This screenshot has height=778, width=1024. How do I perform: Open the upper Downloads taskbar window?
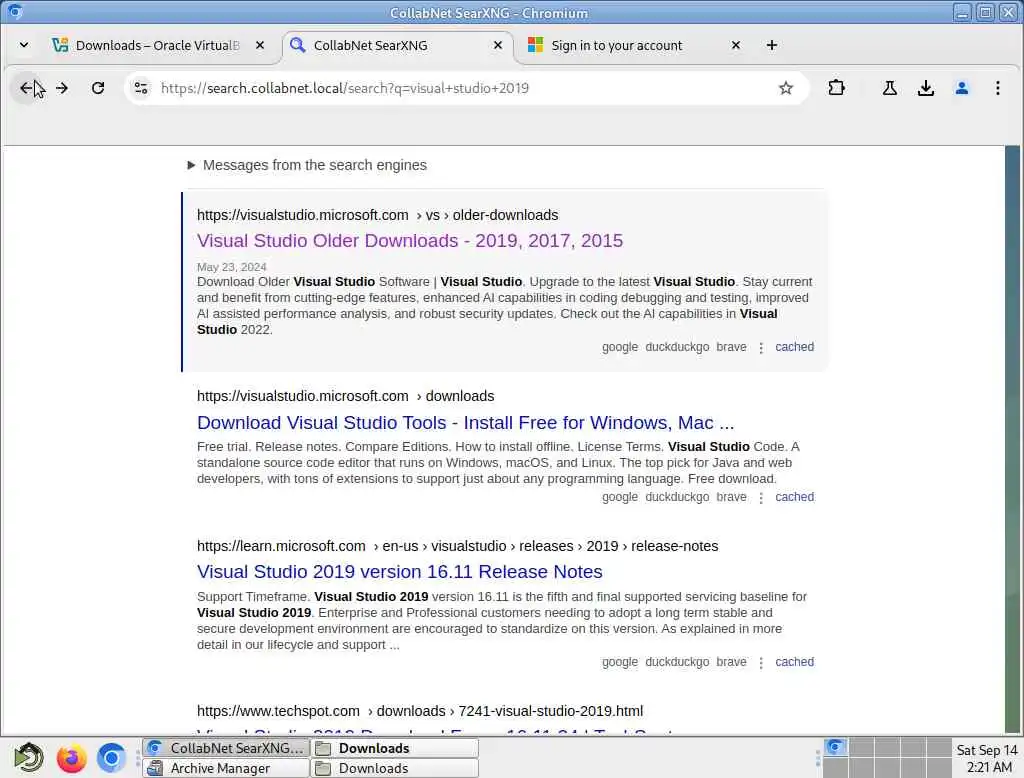click(x=395, y=748)
